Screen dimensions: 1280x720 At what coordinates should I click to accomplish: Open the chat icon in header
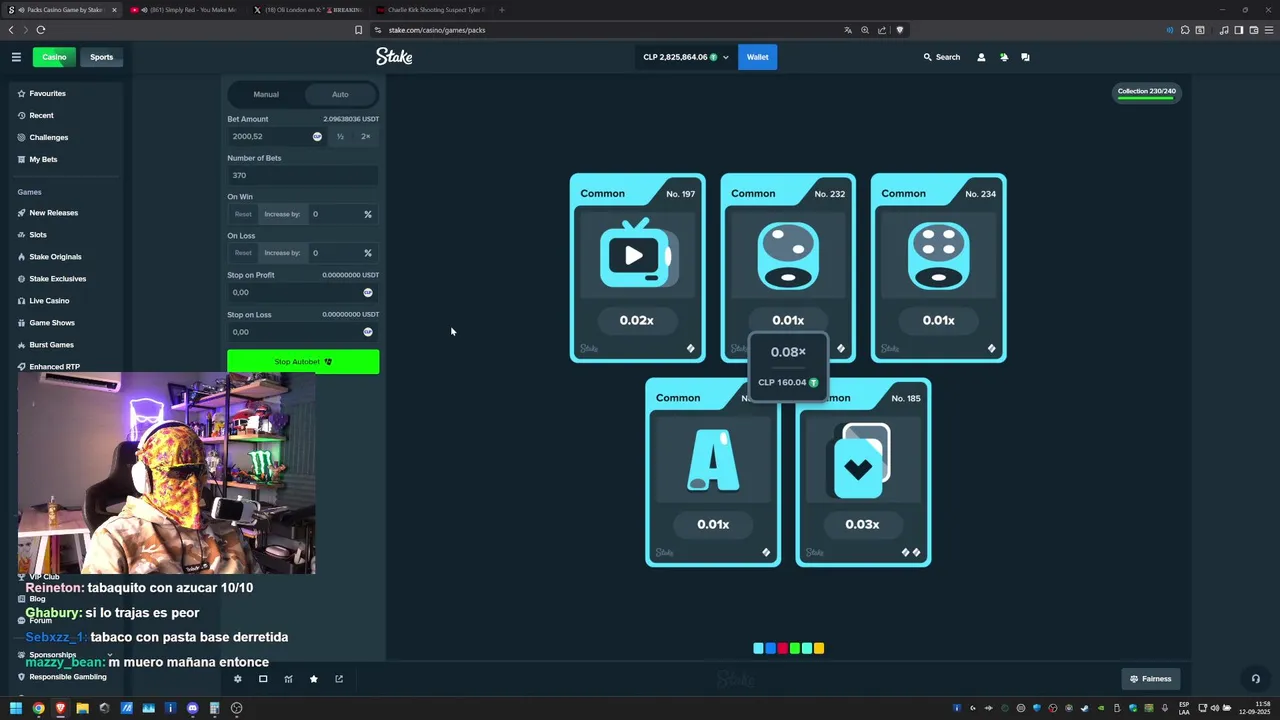(x=1025, y=57)
